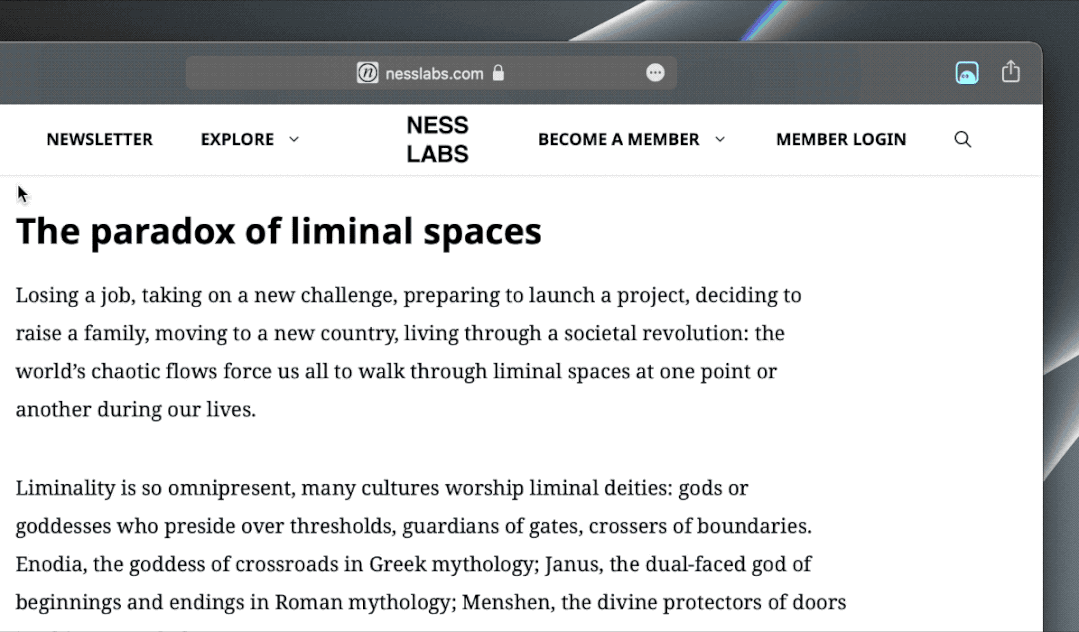The width and height of the screenshot is (1079, 632).
Task: Expand the Become a Member chevron
Action: [x=719, y=140]
